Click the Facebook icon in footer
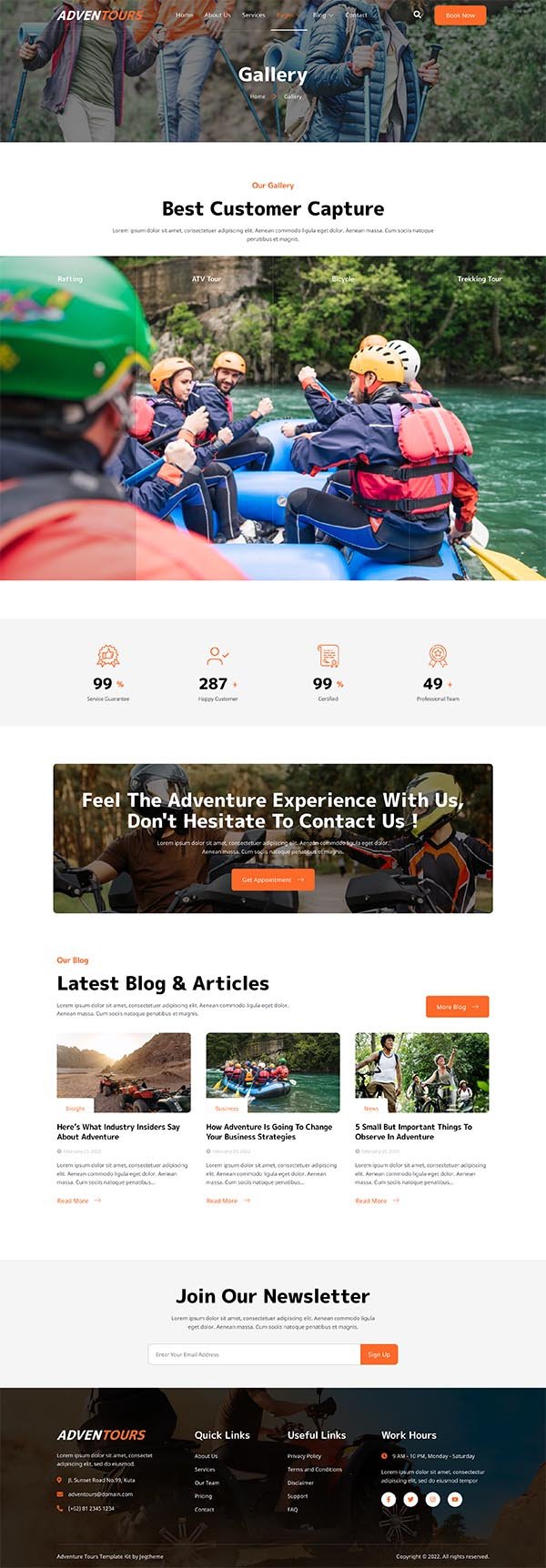 click(x=389, y=1499)
